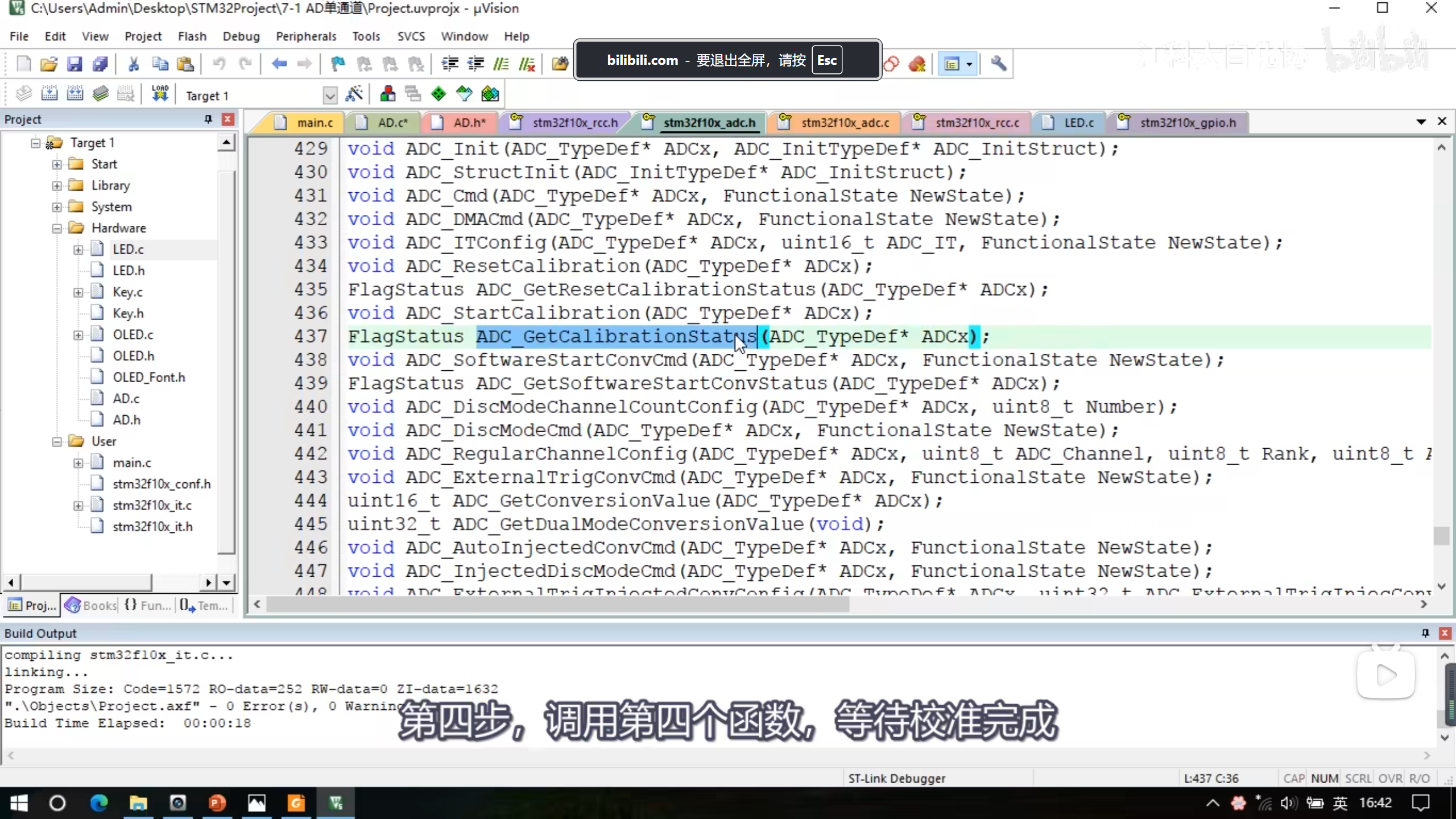Click Options for Target magic wand icon
The height and width of the screenshot is (819, 1456).
pos(354,94)
